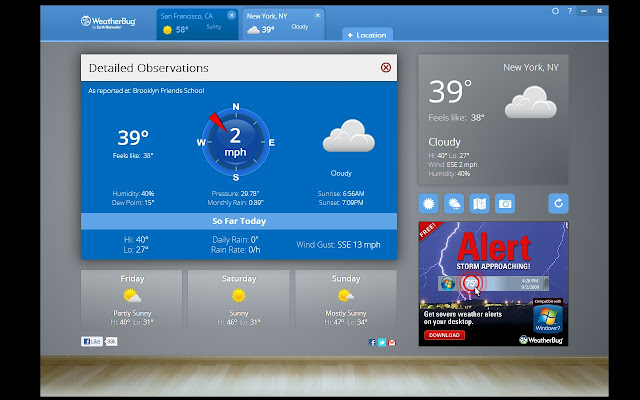Image resolution: width=640 pixels, height=400 pixels.
Task: Click the large cloud icon in New York panel
Action: (x=531, y=102)
